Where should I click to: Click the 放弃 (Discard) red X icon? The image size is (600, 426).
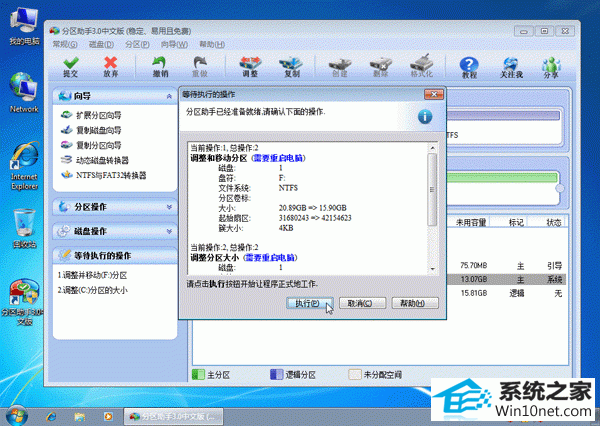click(111, 67)
